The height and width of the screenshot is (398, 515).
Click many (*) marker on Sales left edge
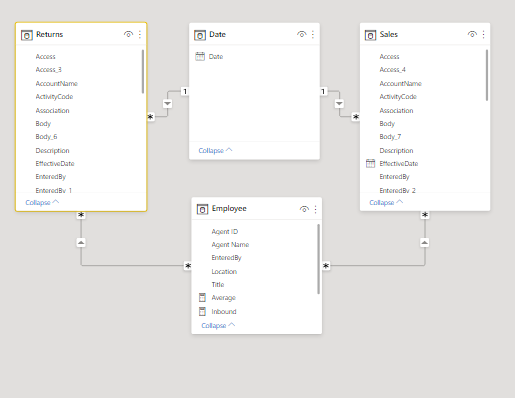click(x=356, y=117)
